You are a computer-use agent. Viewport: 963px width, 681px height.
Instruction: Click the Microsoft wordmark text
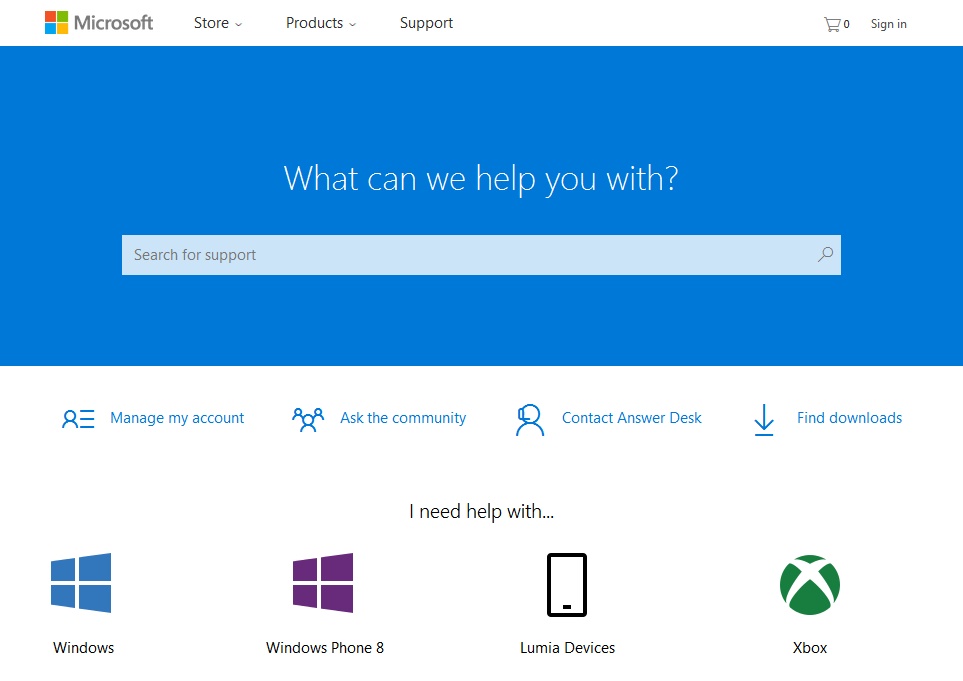[114, 23]
